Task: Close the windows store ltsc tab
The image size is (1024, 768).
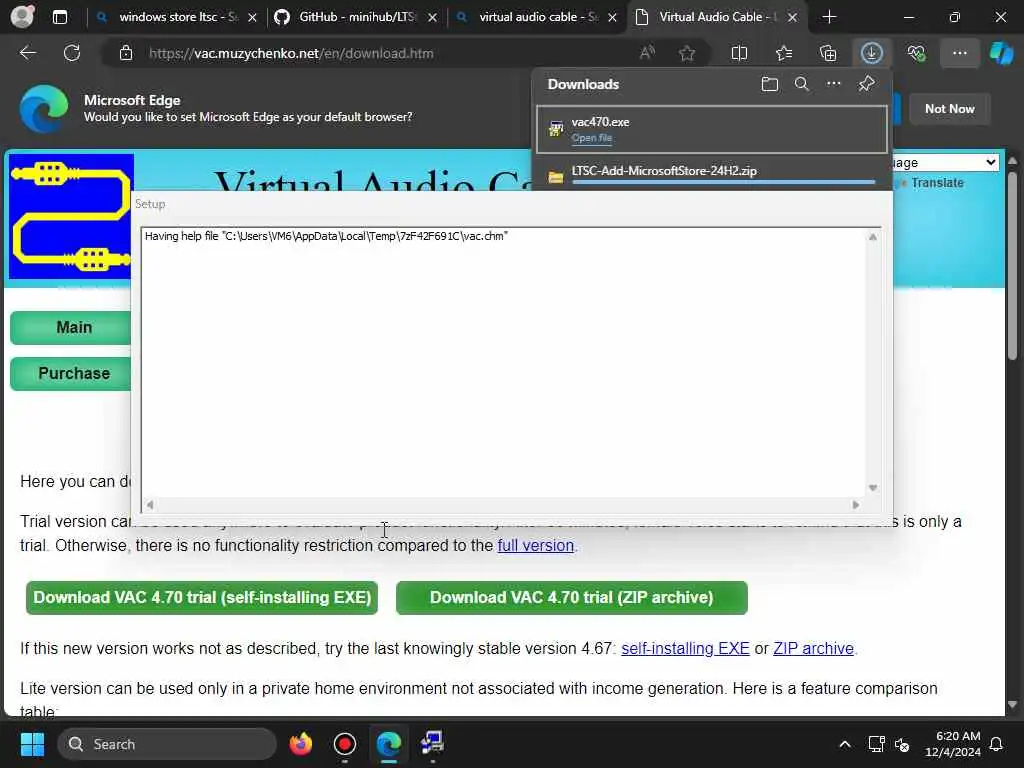Action: [252, 18]
